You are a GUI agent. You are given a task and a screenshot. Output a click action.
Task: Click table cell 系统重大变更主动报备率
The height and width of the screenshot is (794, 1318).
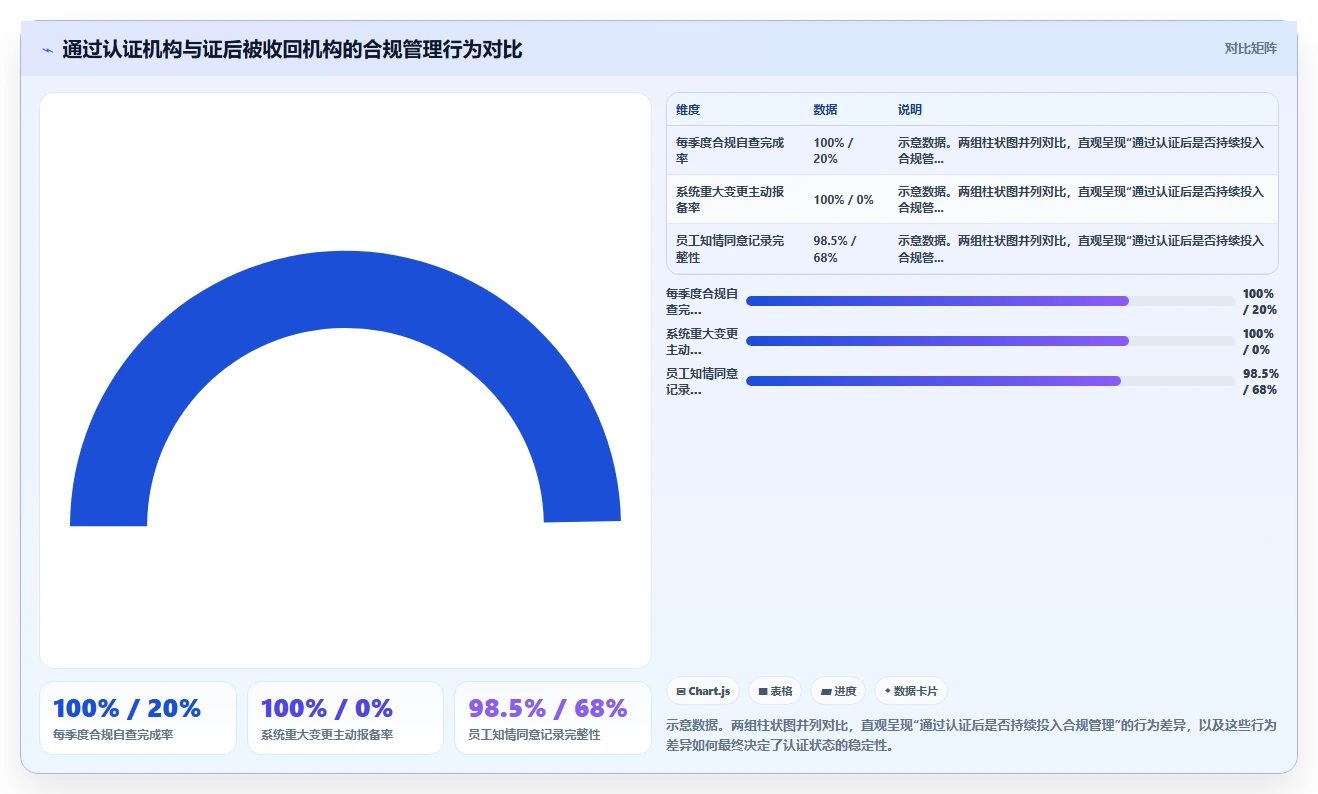point(732,199)
